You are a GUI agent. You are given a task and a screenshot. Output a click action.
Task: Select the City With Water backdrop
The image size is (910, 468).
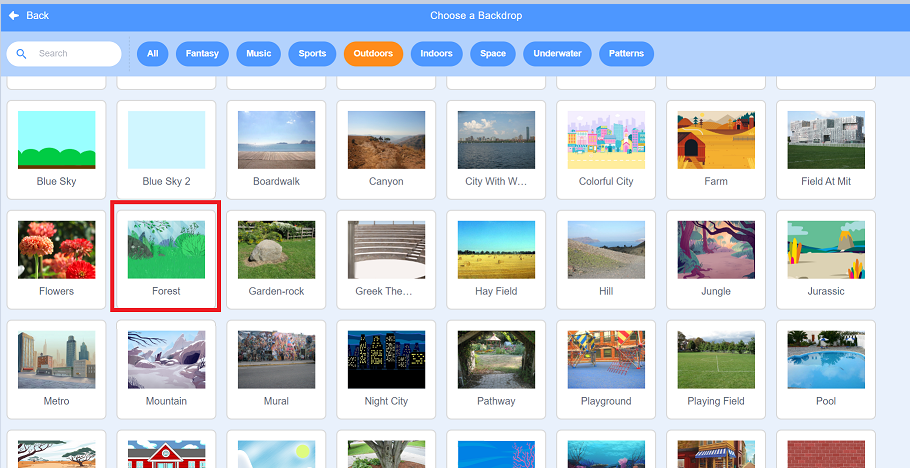(x=496, y=150)
